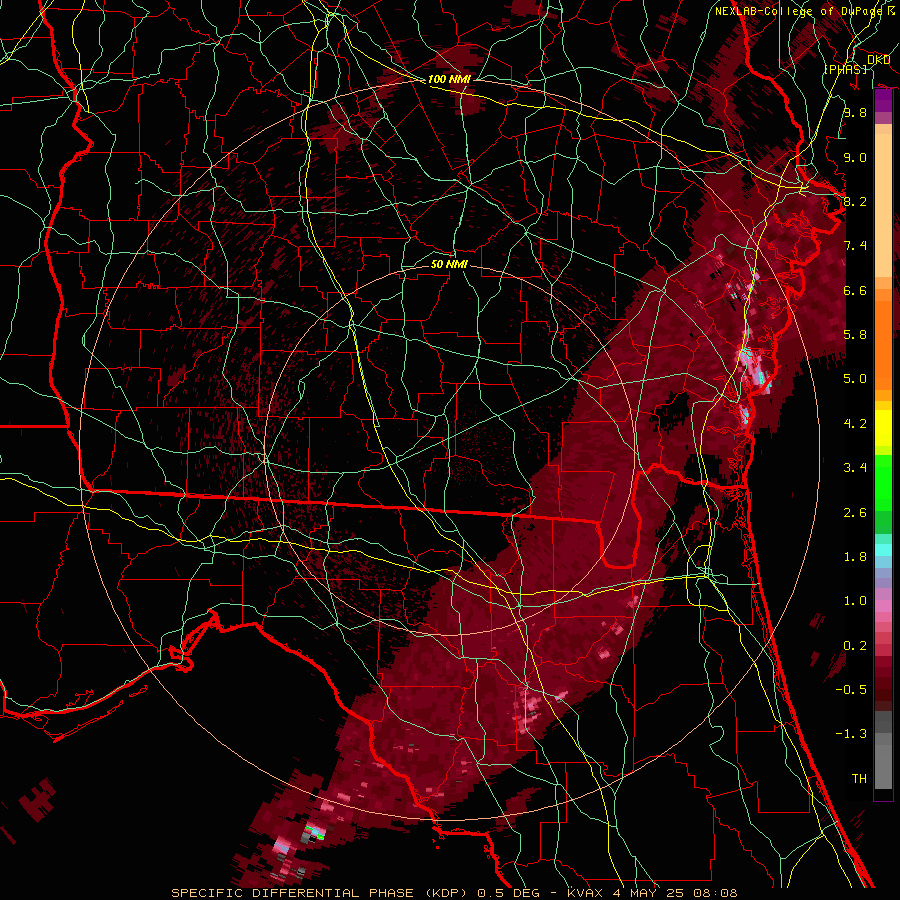Click the 4.2 value on the scale

tap(855, 424)
